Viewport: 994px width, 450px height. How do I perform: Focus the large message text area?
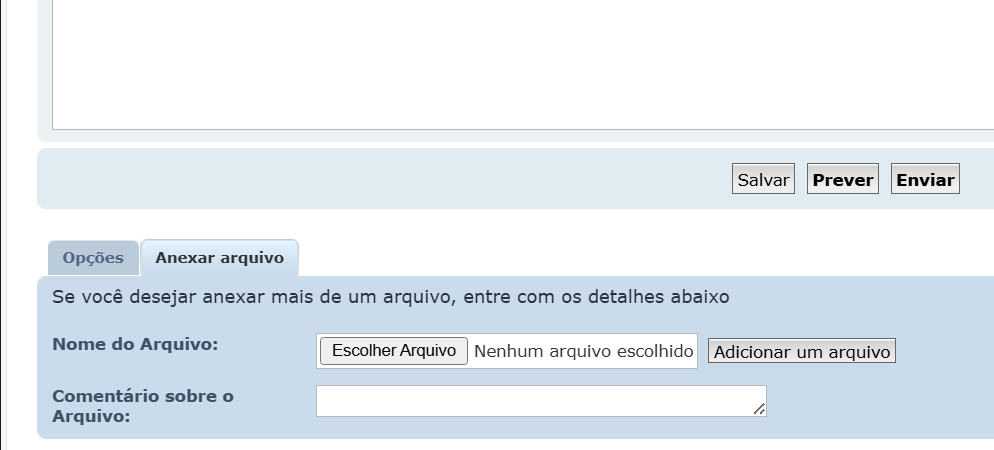tap(520, 60)
